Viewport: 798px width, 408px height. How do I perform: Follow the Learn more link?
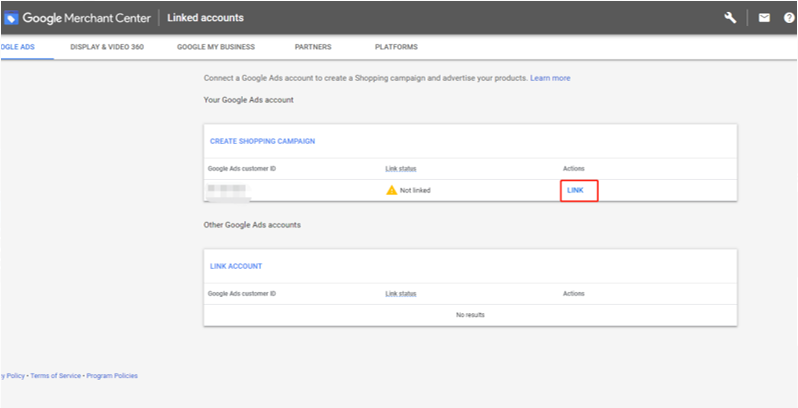[550, 78]
